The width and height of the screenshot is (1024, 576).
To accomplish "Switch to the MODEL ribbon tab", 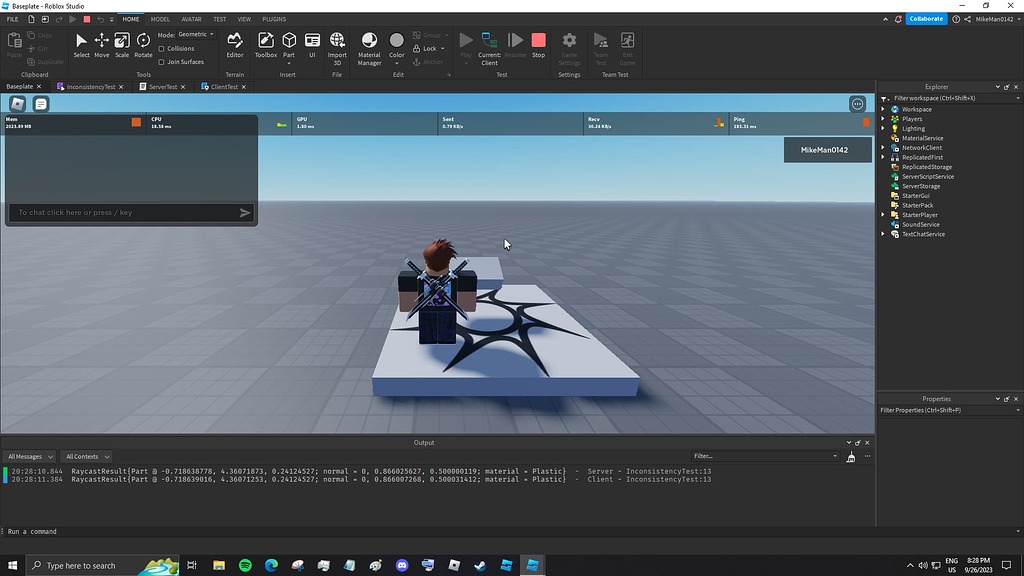I will (x=159, y=18).
